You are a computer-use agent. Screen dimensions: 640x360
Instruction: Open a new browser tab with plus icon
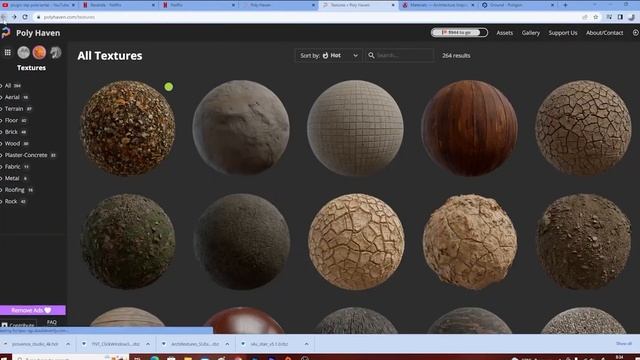coord(565,5)
